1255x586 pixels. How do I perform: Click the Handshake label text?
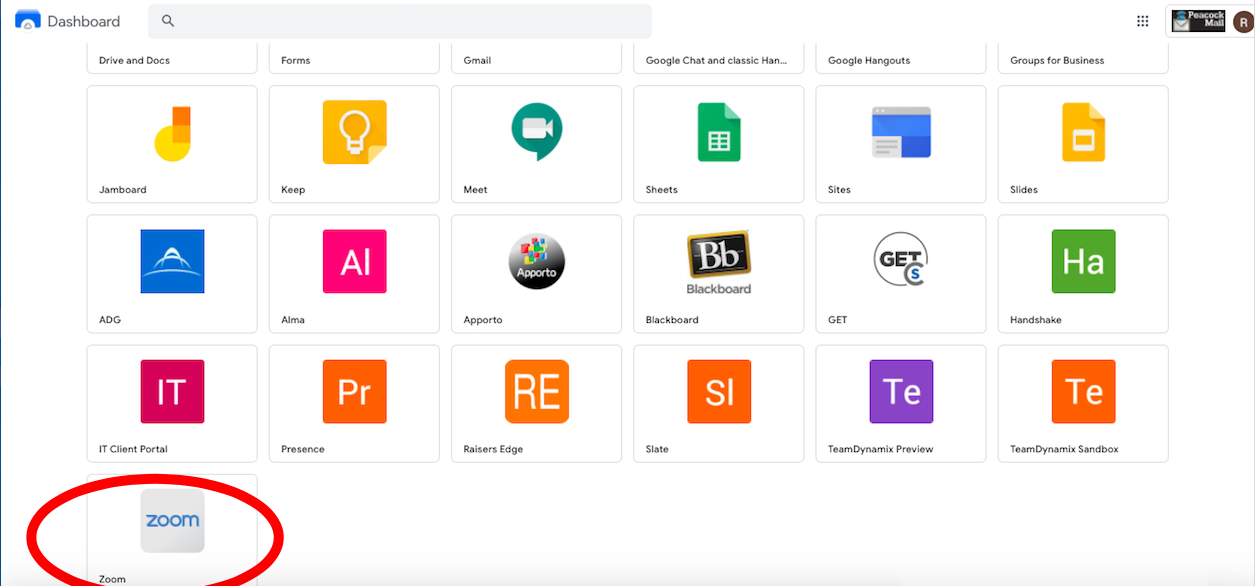point(1036,320)
